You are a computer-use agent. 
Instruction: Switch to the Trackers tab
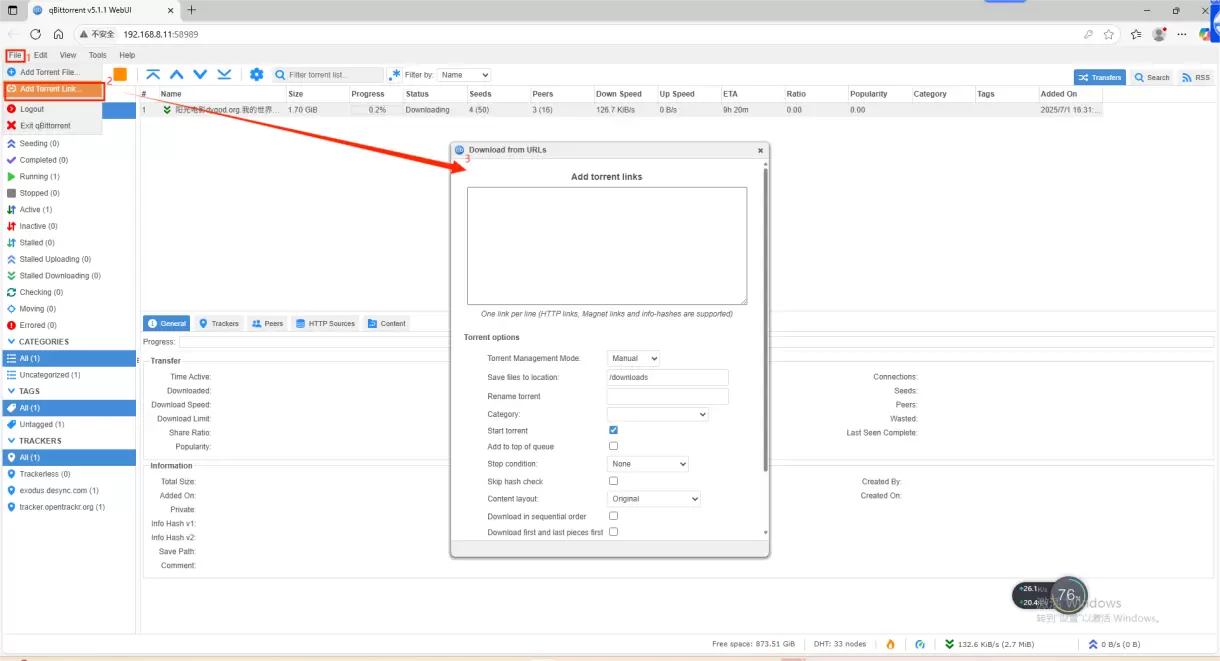point(219,323)
